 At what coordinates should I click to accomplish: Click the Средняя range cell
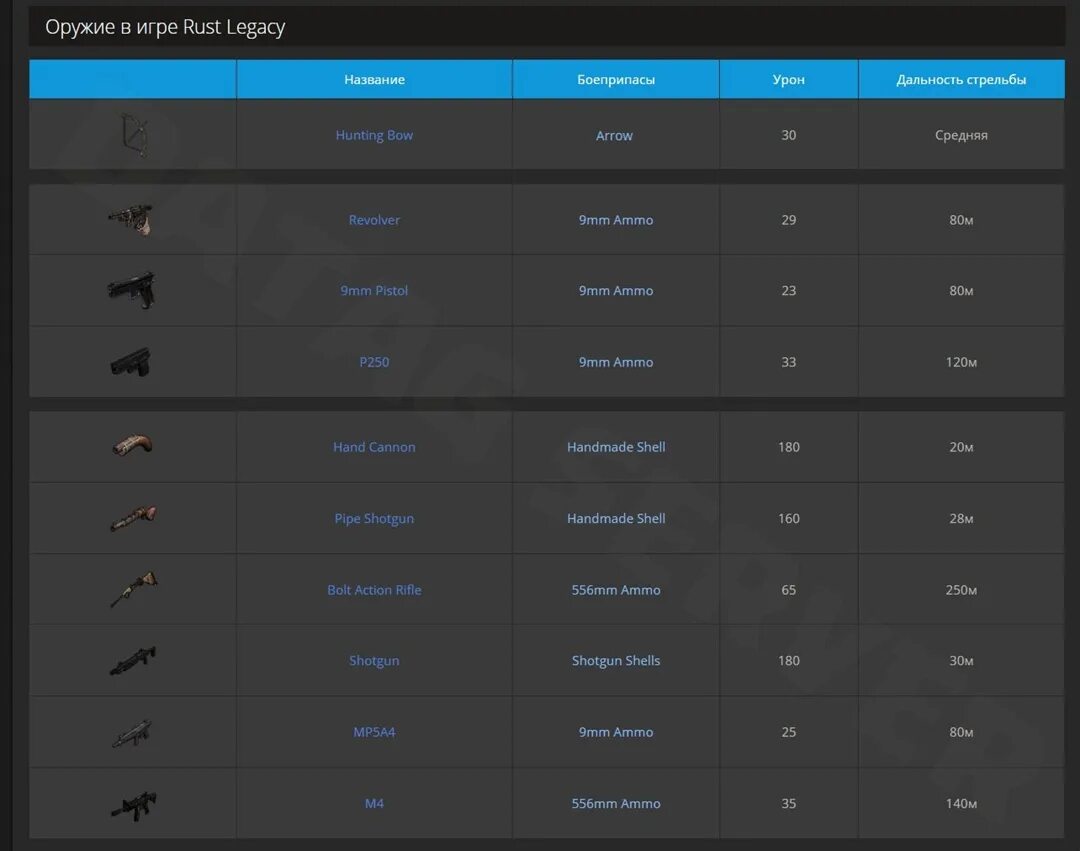tap(961, 136)
